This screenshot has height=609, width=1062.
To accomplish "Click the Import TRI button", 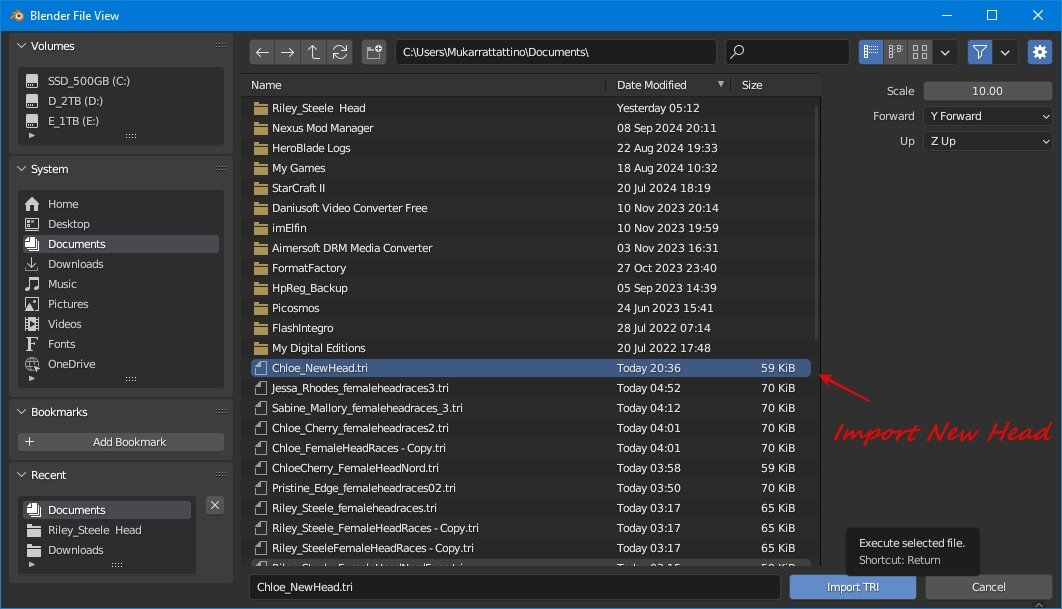I will [x=852, y=587].
